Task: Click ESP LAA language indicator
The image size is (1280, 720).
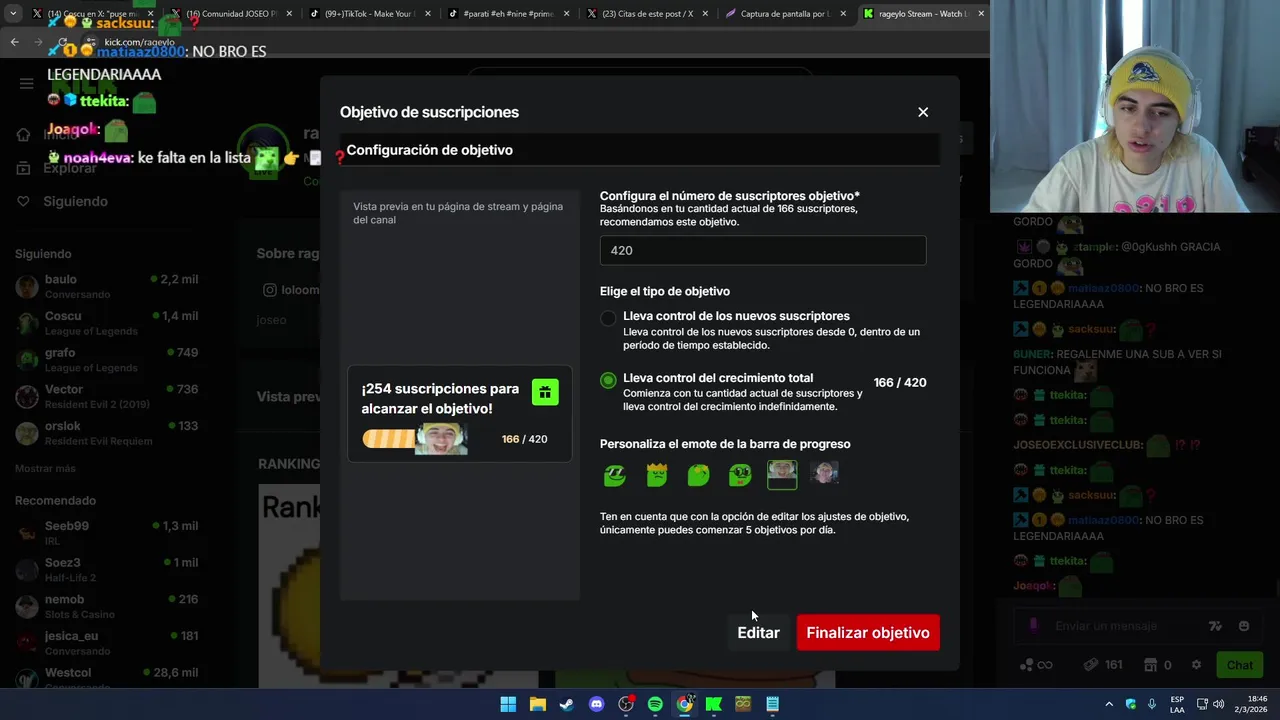Action: click(x=1178, y=704)
